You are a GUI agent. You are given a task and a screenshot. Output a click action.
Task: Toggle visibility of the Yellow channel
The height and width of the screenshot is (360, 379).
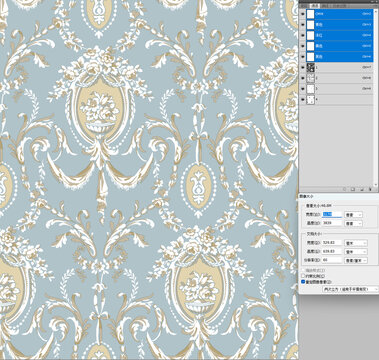pos(303,46)
